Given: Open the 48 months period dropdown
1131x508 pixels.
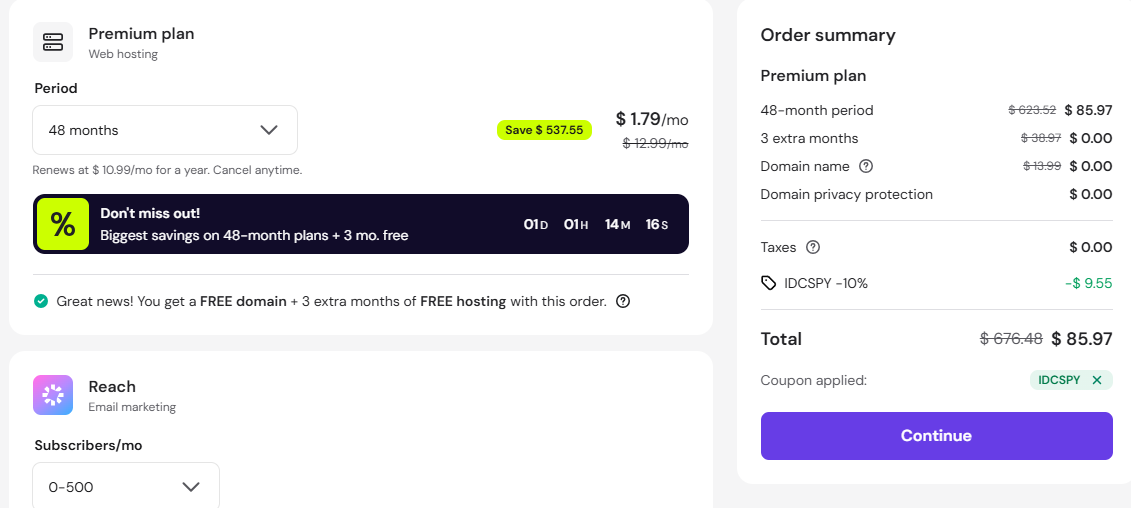Looking at the screenshot, I should pos(165,130).
